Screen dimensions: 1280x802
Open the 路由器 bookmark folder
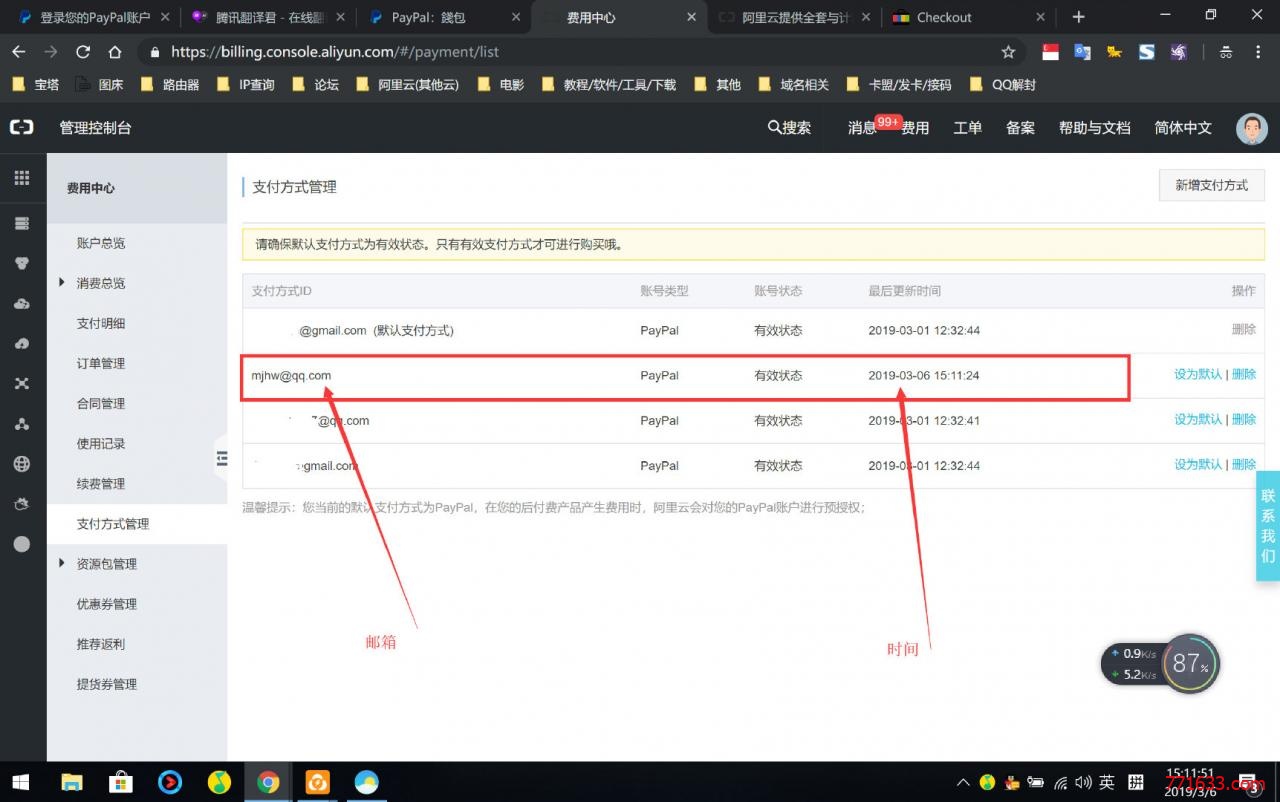pyautogui.click(x=170, y=85)
